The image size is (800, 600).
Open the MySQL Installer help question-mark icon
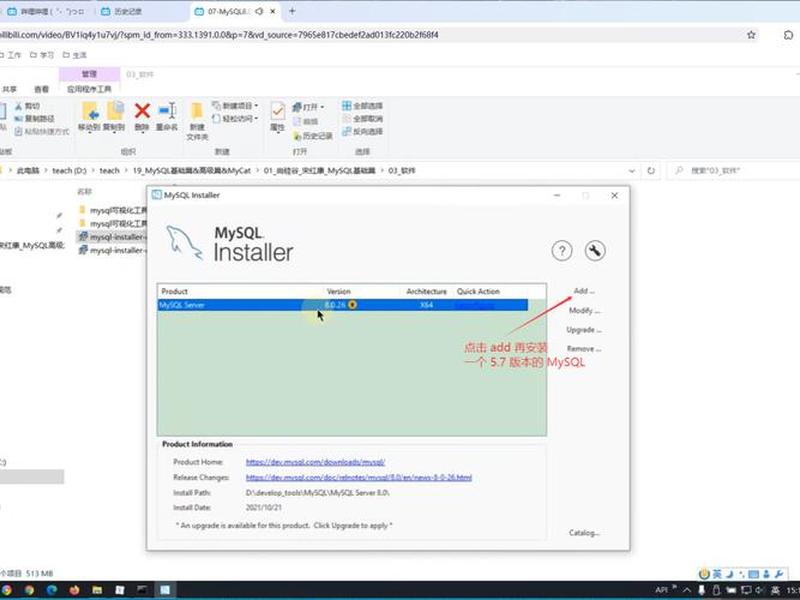(562, 251)
